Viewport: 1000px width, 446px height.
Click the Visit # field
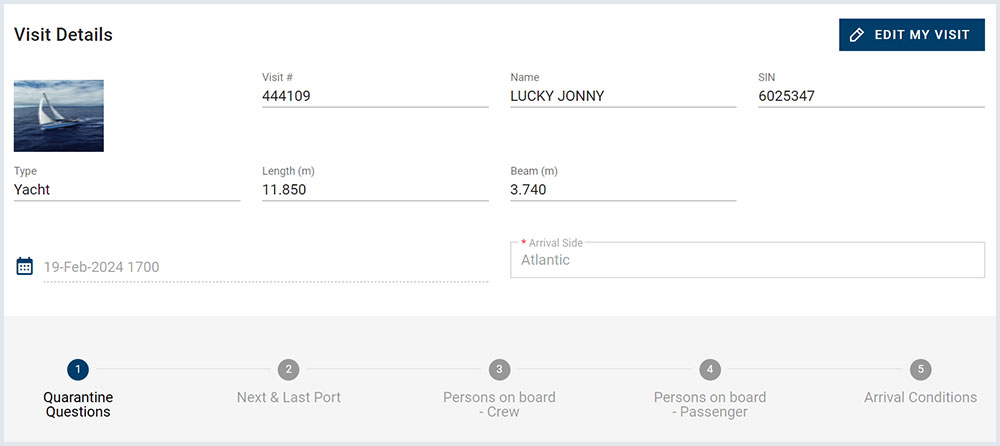point(375,97)
